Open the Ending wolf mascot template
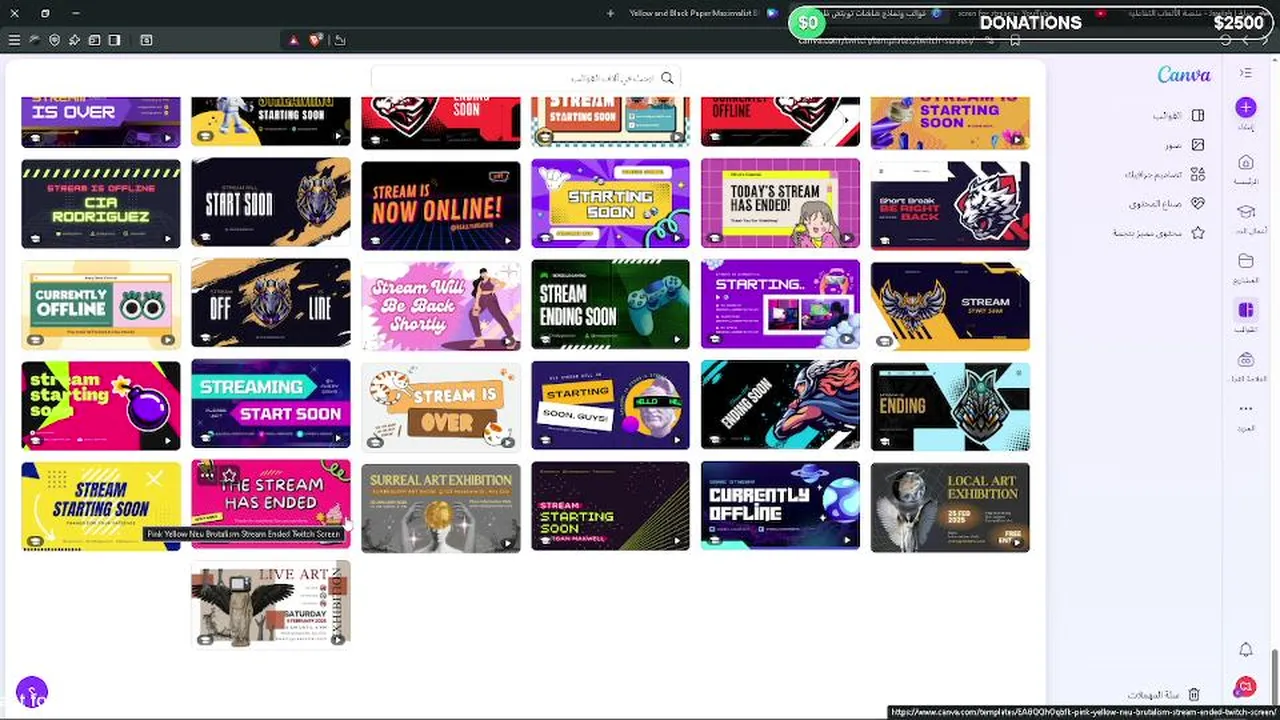 click(950, 405)
